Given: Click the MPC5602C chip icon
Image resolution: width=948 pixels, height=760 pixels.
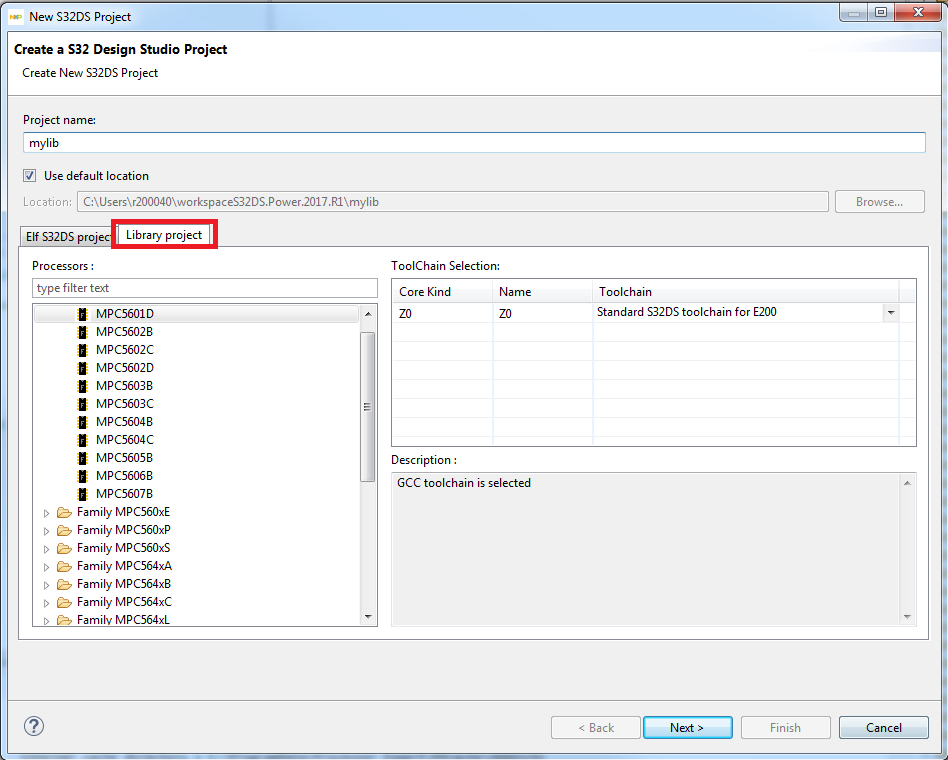Looking at the screenshot, I should (83, 350).
